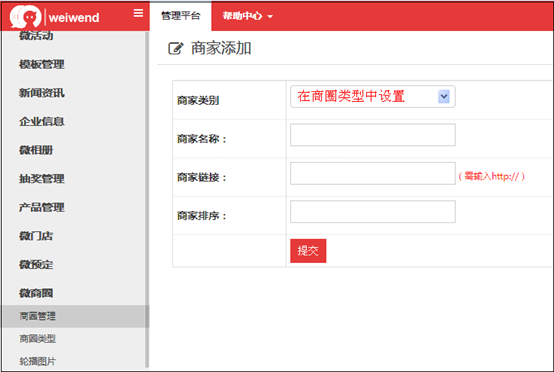Screen dimensions: 554x372
Task: Open 微活动 in the sidebar
Action: 36,35
